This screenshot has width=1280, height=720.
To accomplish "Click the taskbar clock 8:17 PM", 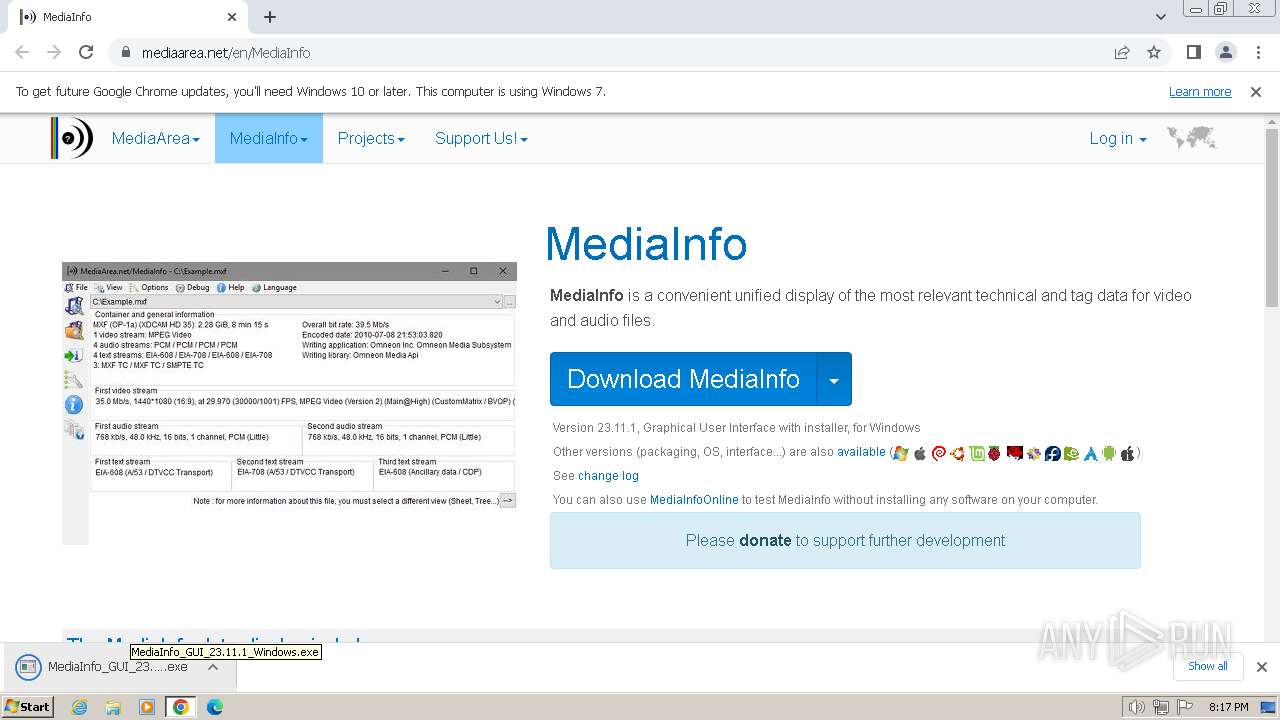I will [x=1228, y=707].
